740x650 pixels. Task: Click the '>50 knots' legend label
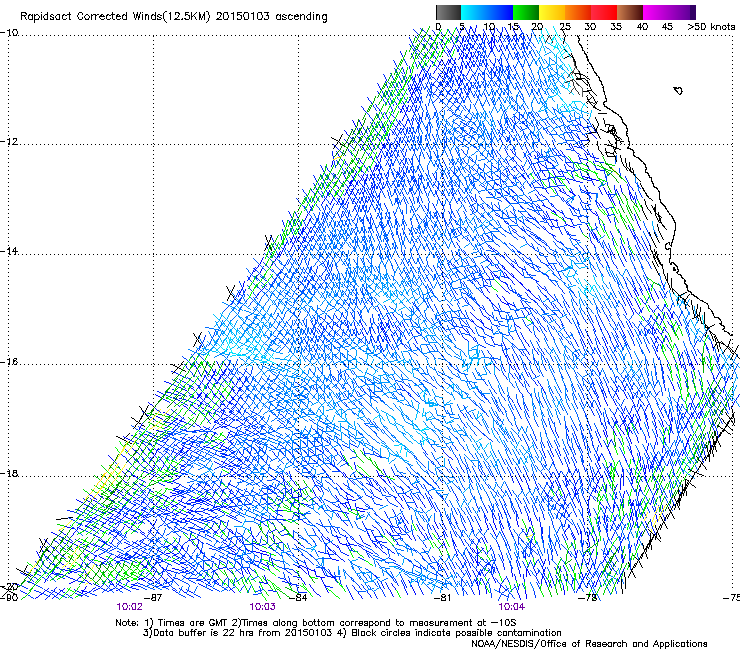[711, 27]
